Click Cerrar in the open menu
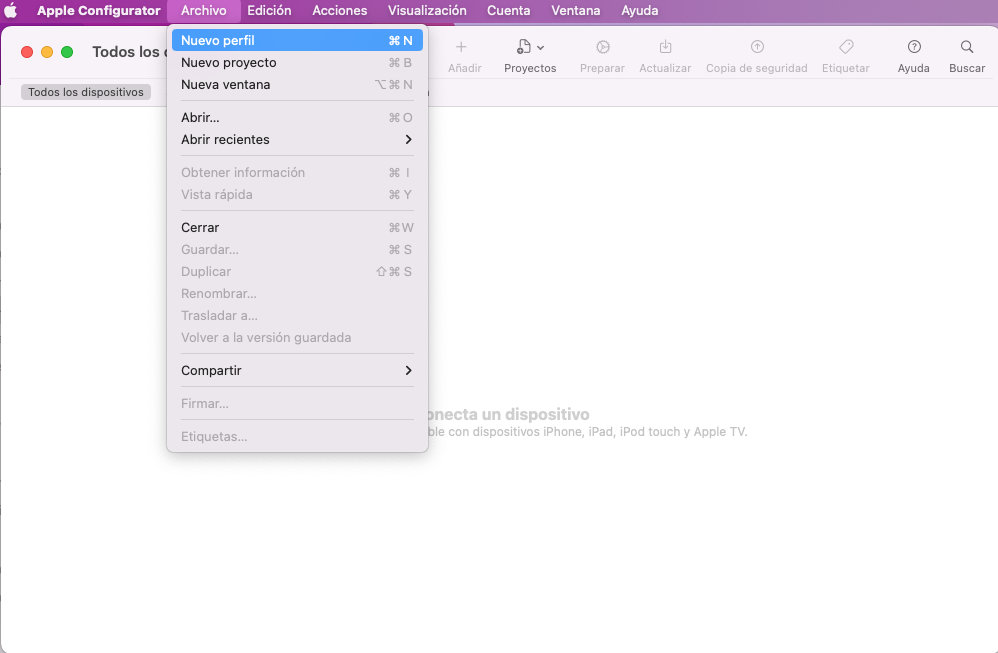The width and height of the screenshot is (998, 653). click(x=199, y=227)
